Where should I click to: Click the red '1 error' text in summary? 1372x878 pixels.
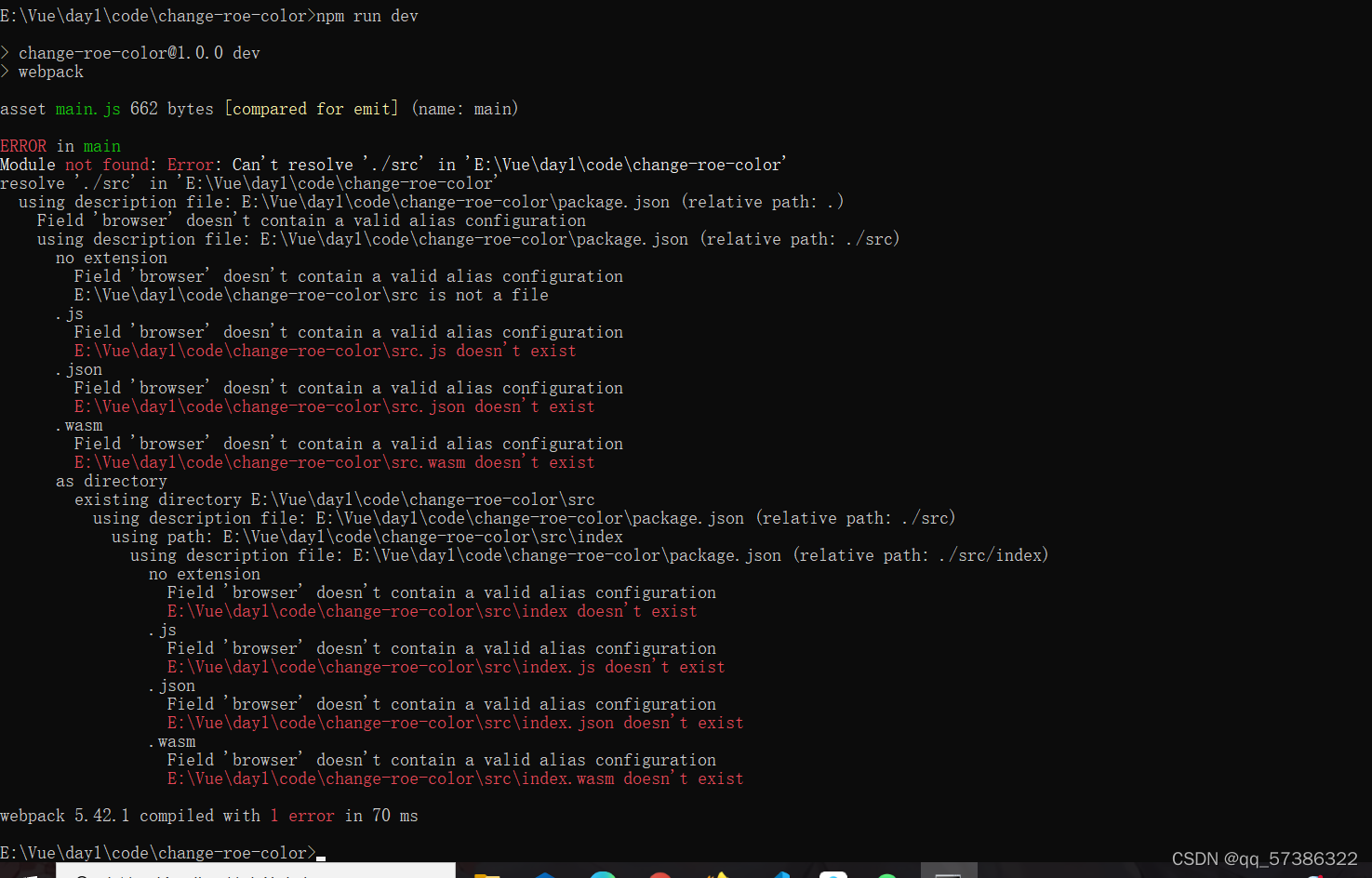[302, 816]
